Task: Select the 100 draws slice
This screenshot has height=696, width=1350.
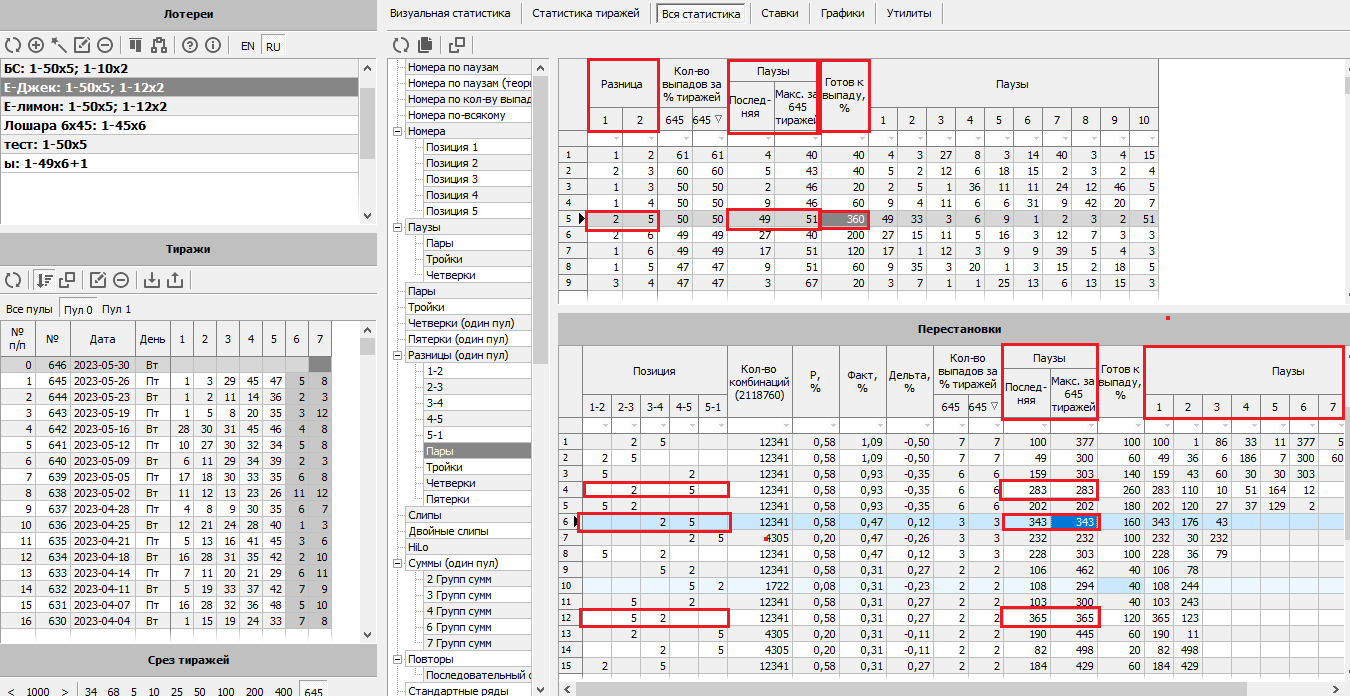Action: (x=227, y=691)
